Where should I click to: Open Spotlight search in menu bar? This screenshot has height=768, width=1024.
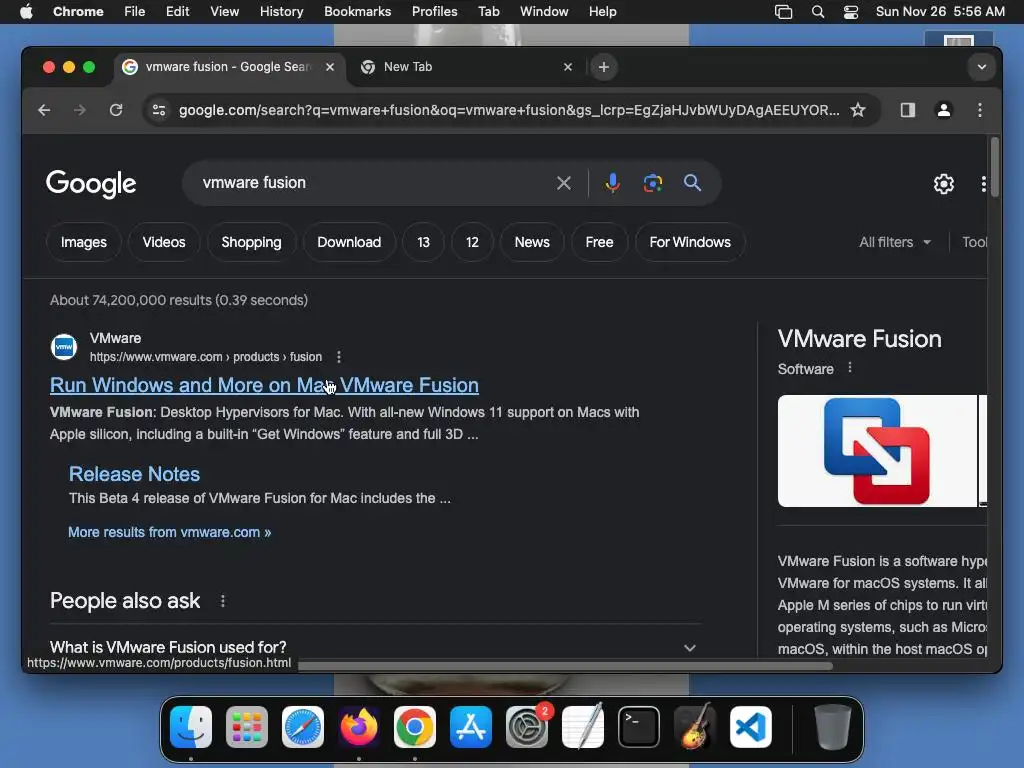818,12
